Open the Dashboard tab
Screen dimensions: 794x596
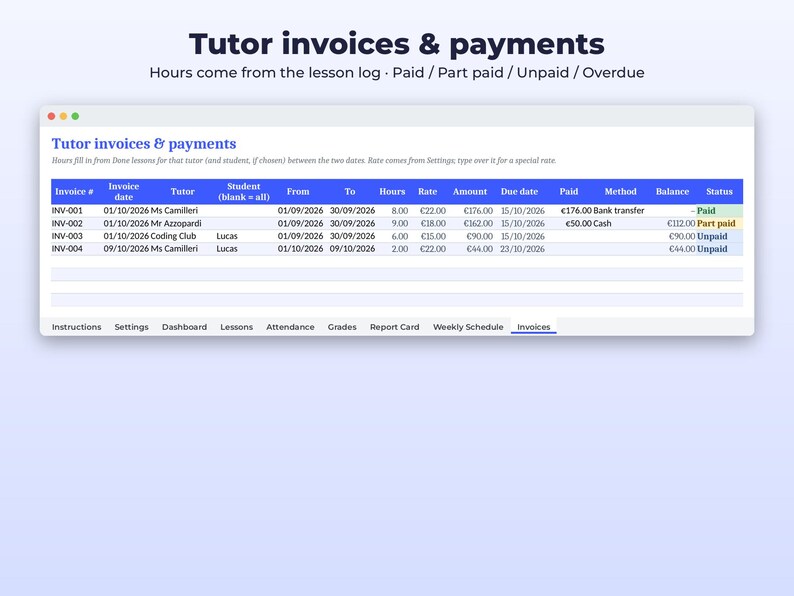(x=184, y=327)
